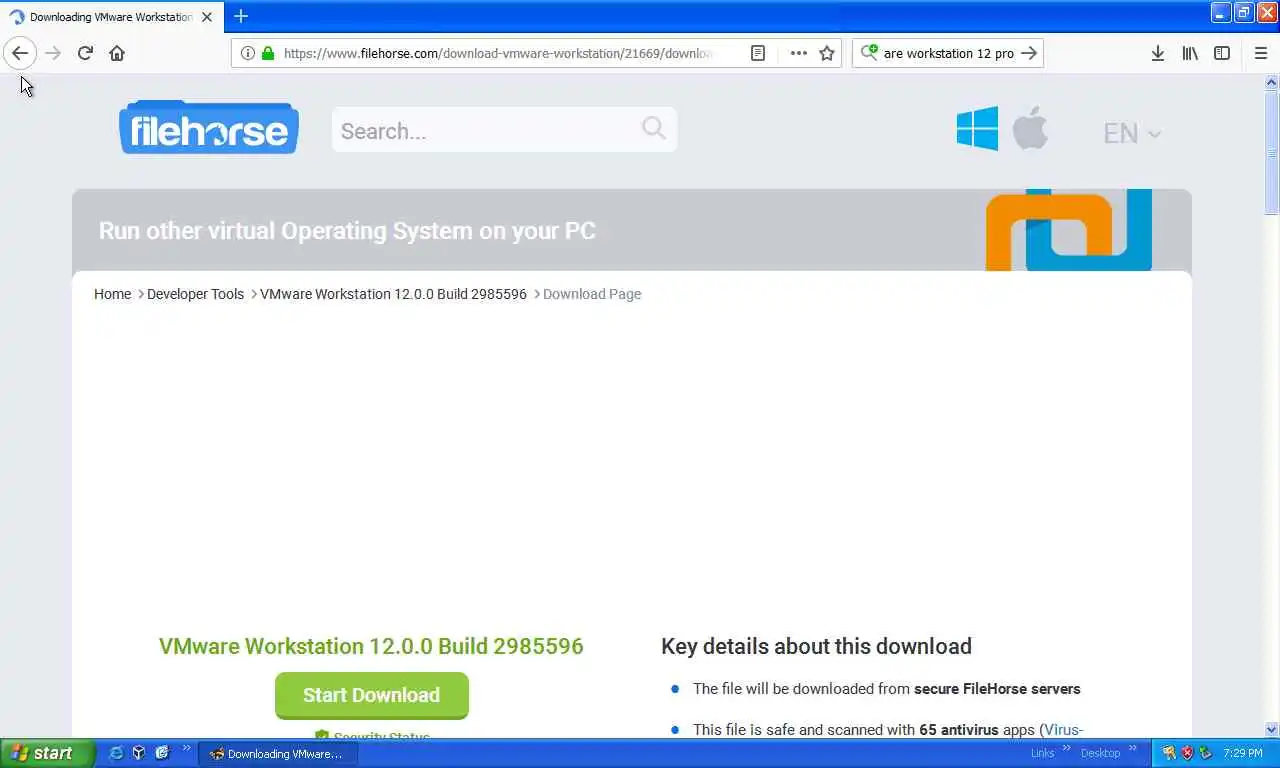Open the Firefox home page
Screen dimensions: 1280x768
[x=117, y=53]
